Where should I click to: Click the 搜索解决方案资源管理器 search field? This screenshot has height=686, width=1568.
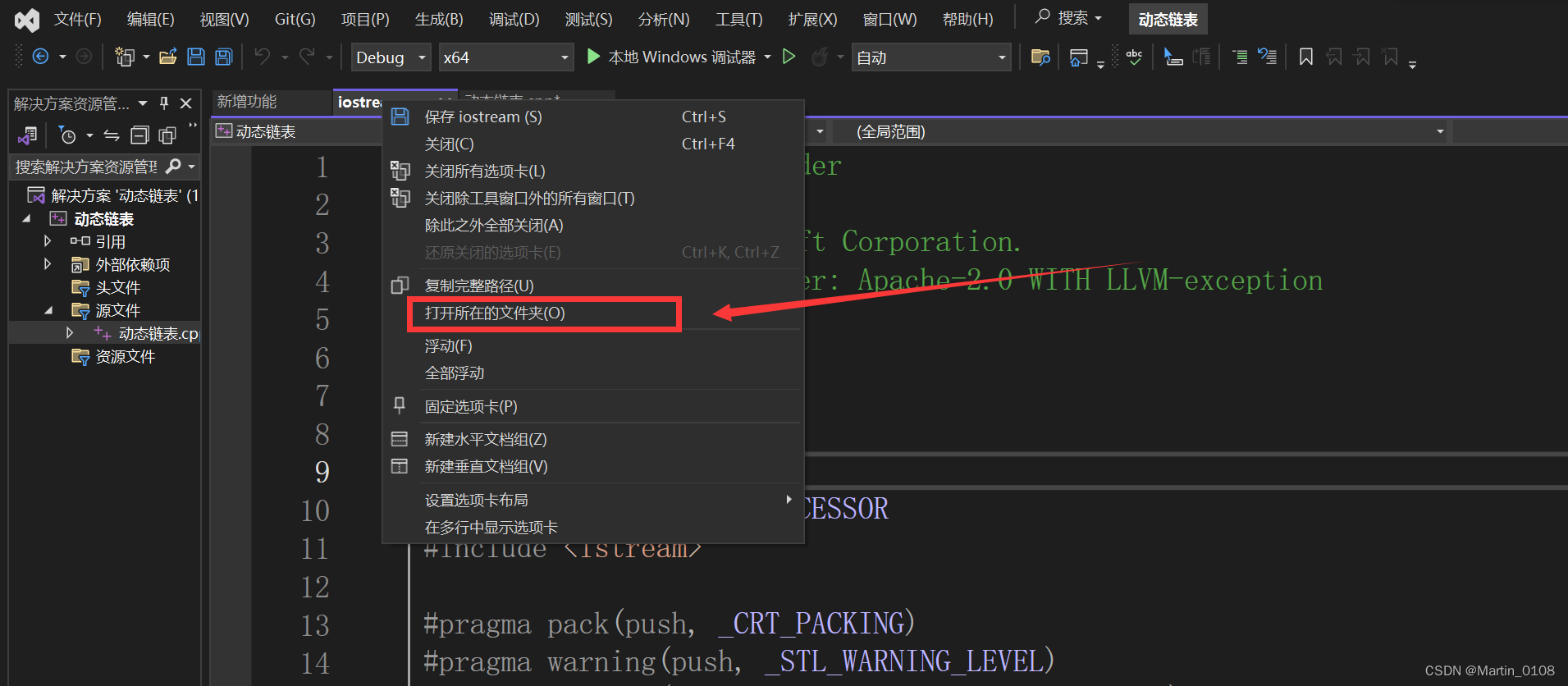click(x=86, y=167)
